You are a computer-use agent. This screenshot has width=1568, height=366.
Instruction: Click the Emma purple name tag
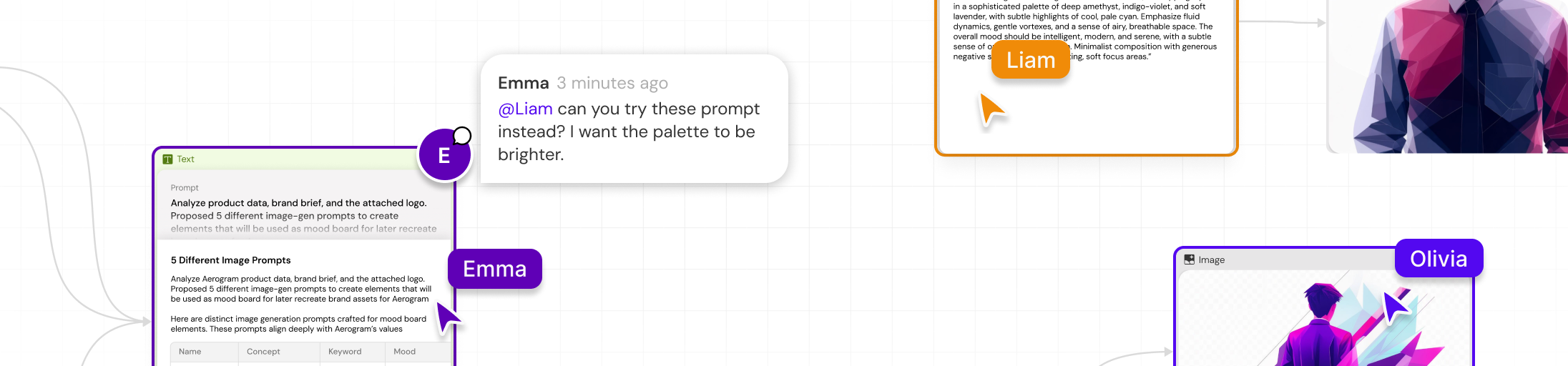[495, 269]
